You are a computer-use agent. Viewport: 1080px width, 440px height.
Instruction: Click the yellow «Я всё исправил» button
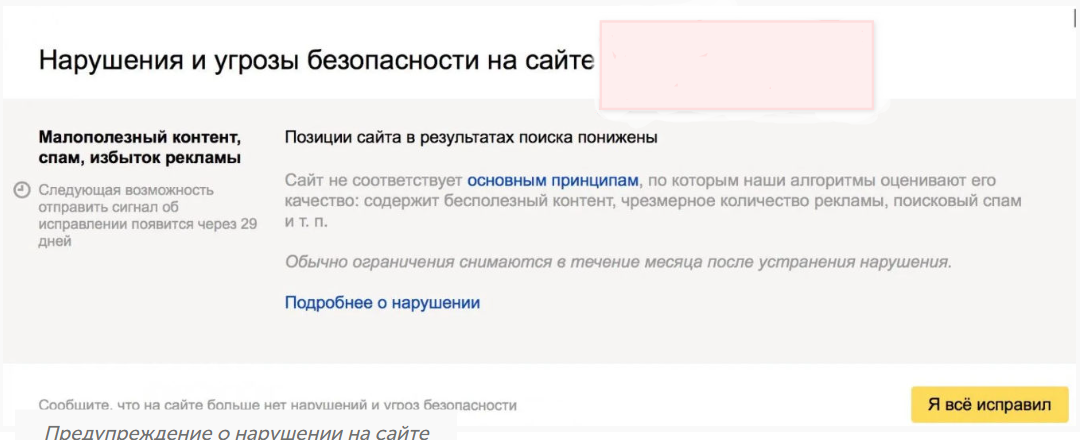click(989, 404)
